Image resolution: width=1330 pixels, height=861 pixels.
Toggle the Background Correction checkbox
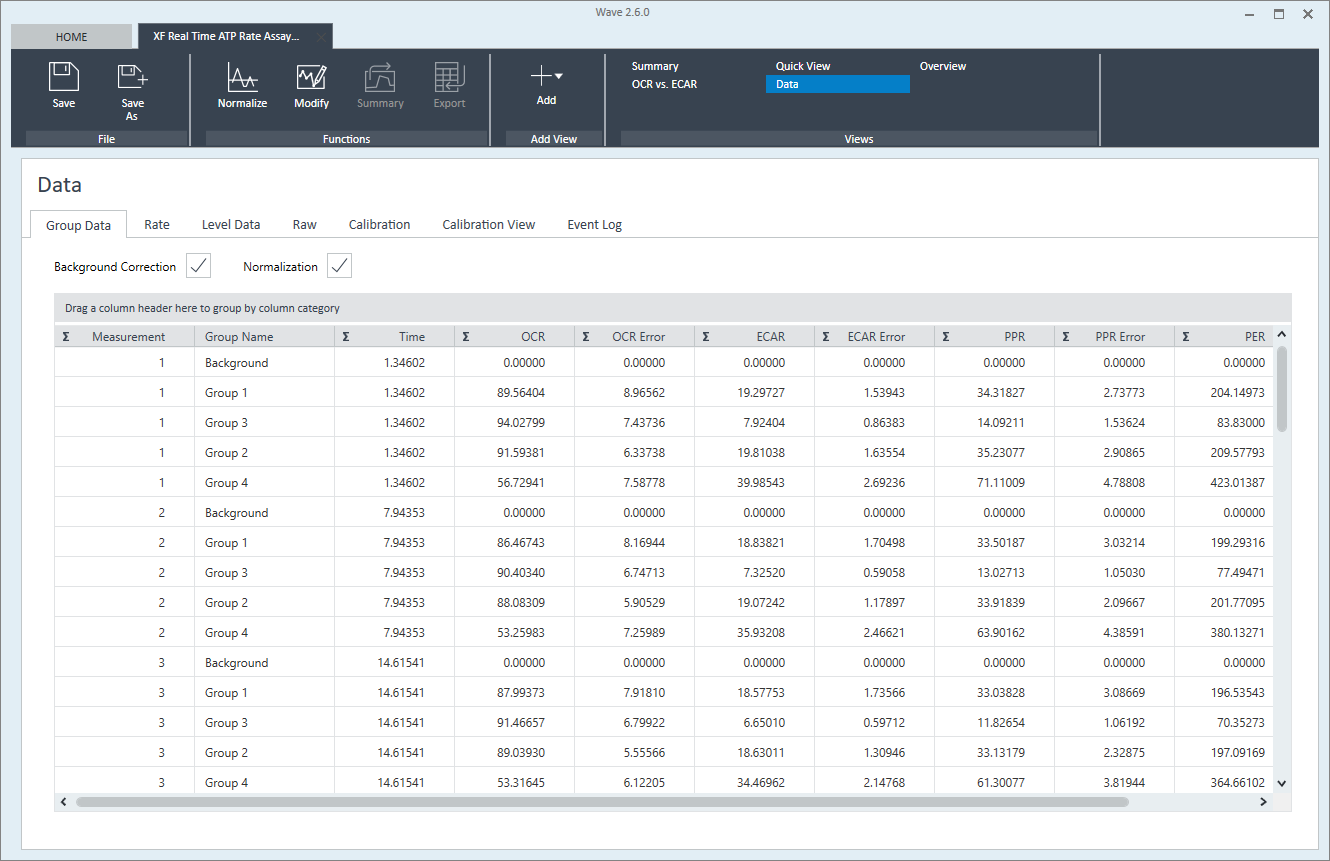point(198,266)
